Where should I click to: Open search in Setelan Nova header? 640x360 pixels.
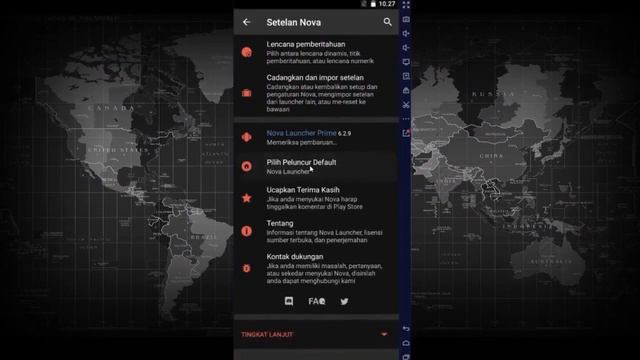(387, 22)
